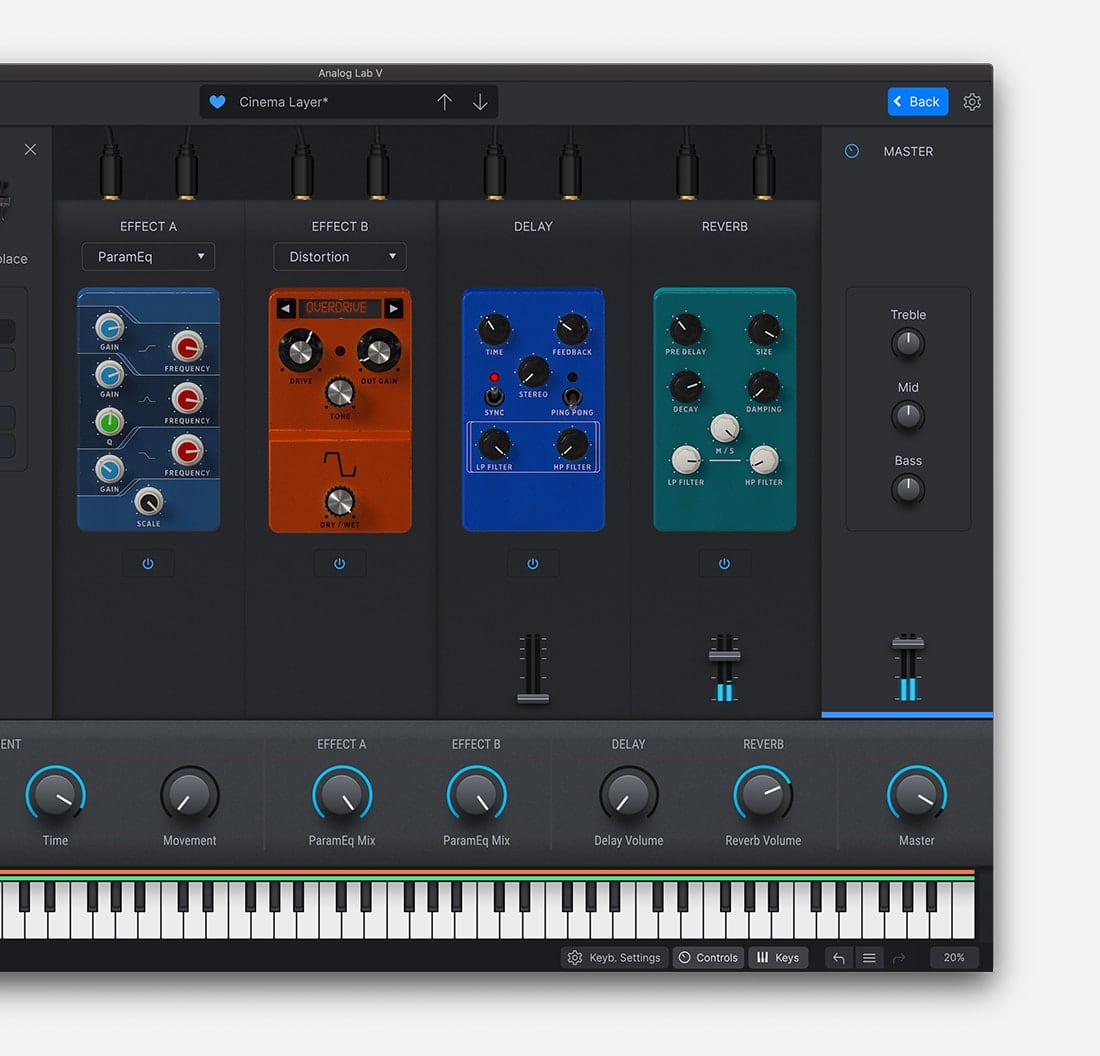Click the Reverb volume fader handle
Image resolution: width=1100 pixels, height=1056 pixels.
[x=724, y=655]
